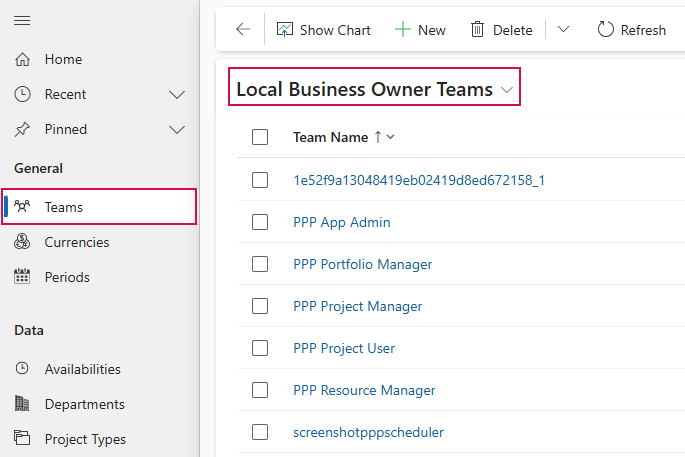Click the green plus New icon

click(403, 30)
